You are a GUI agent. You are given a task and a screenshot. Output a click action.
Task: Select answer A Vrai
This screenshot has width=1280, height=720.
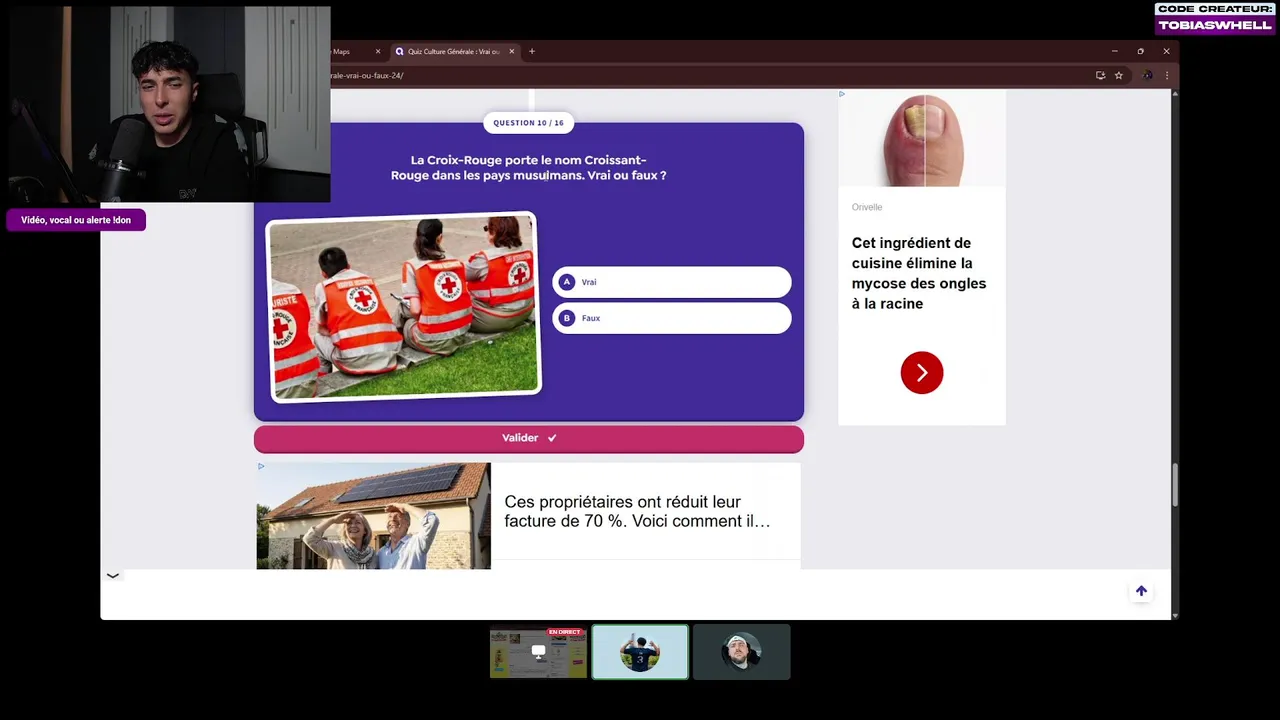[671, 282]
